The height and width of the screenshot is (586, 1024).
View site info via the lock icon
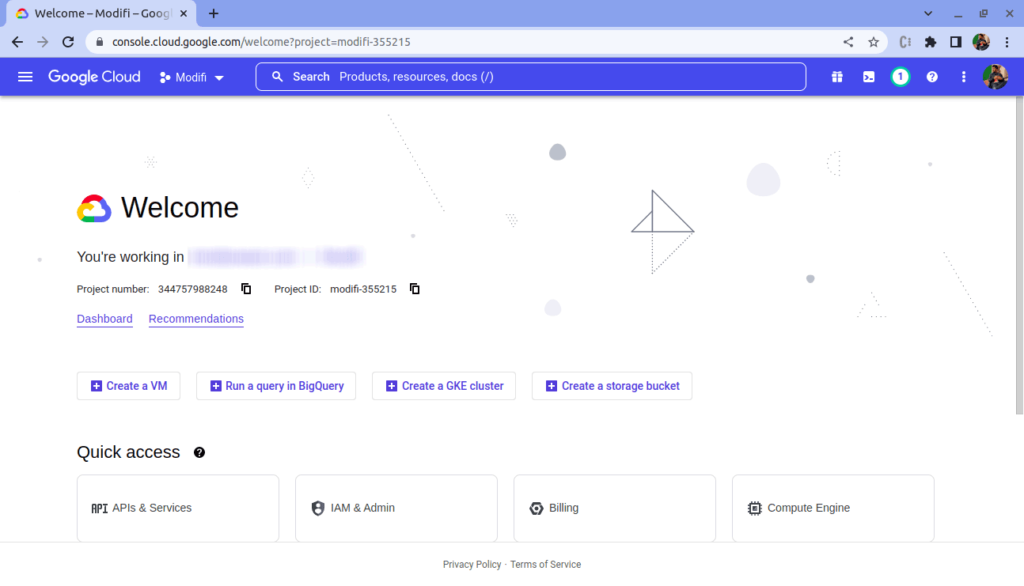pos(99,42)
